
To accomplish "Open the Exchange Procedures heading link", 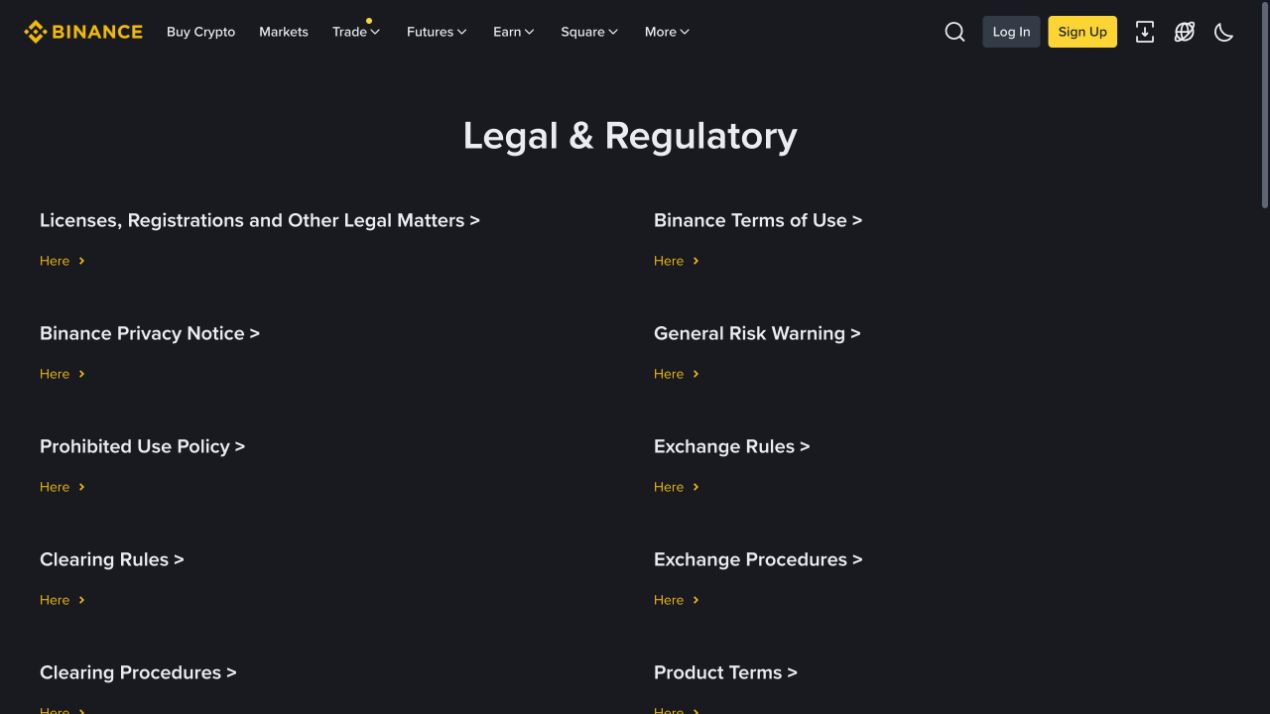I will (758, 559).
